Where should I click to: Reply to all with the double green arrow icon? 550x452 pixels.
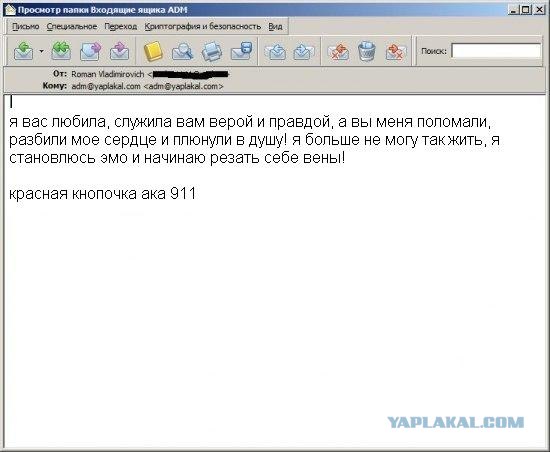coord(61,51)
